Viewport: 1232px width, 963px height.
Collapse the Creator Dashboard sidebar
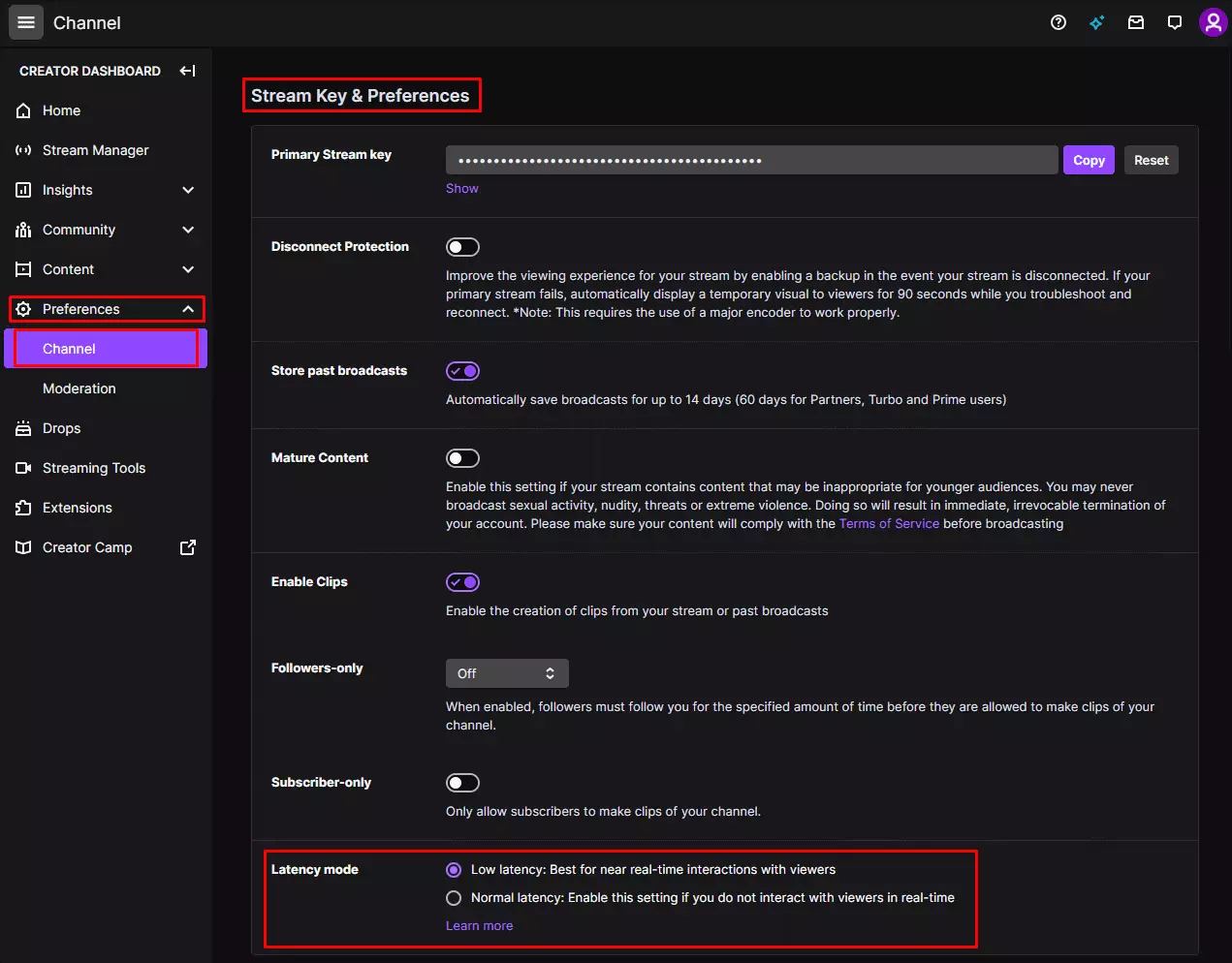pyautogui.click(x=188, y=71)
